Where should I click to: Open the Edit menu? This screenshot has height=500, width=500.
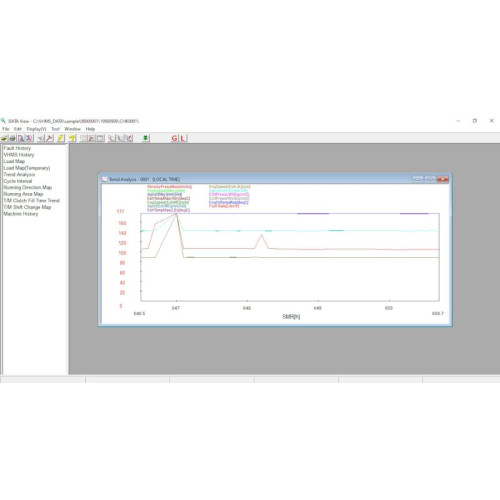(x=18, y=129)
